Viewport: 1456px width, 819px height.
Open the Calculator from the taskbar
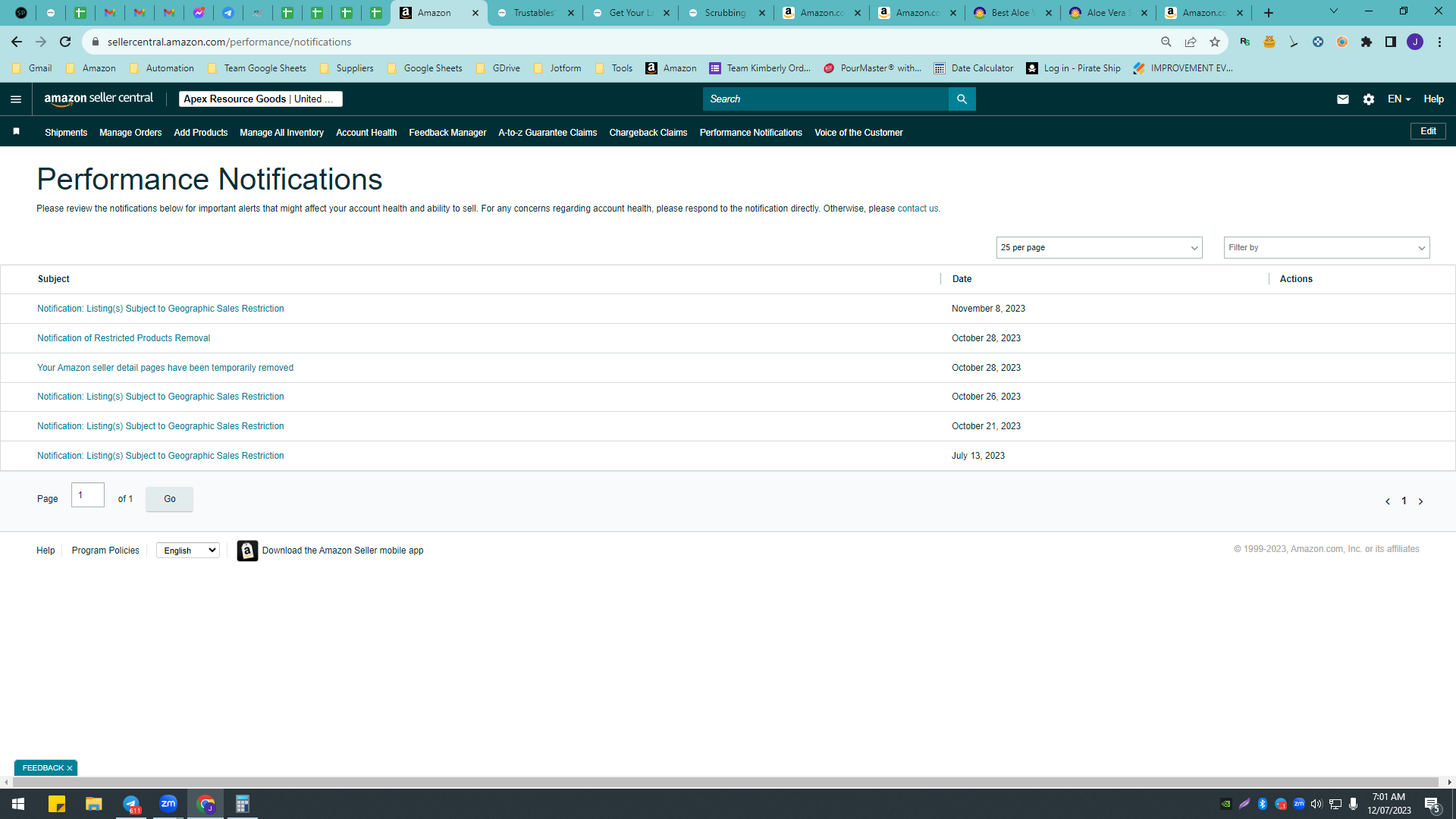[243, 804]
